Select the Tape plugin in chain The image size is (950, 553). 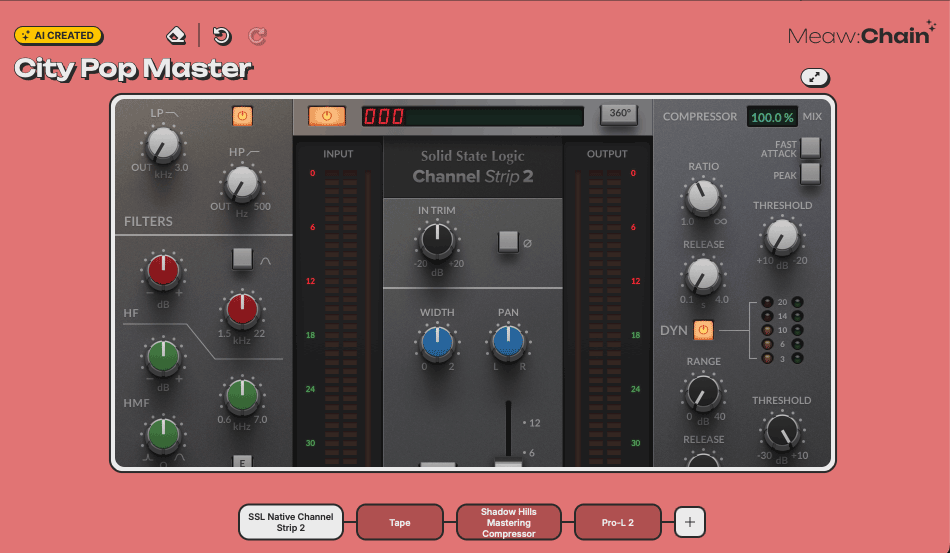point(400,522)
